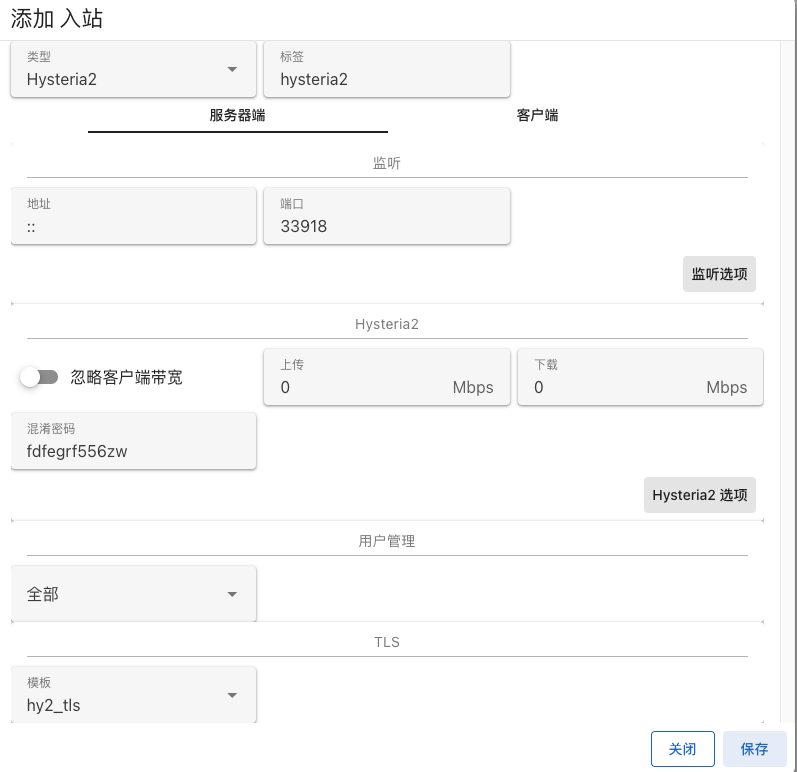Screen dimensions: 797x772
Task: Toggle 忽略客户端带宽 switch
Action: click(39, 377)
